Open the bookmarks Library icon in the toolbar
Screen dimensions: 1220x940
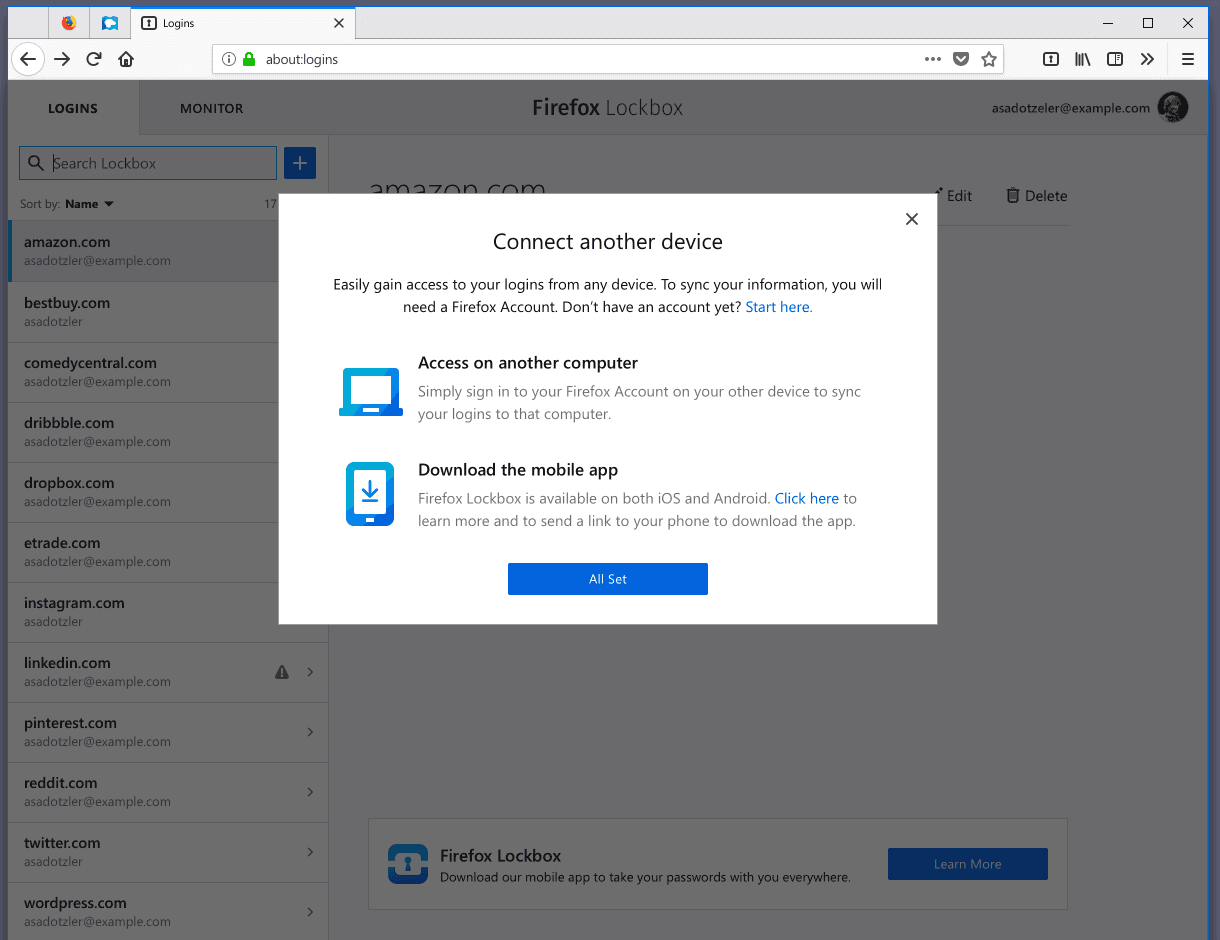click(1082, 59)
